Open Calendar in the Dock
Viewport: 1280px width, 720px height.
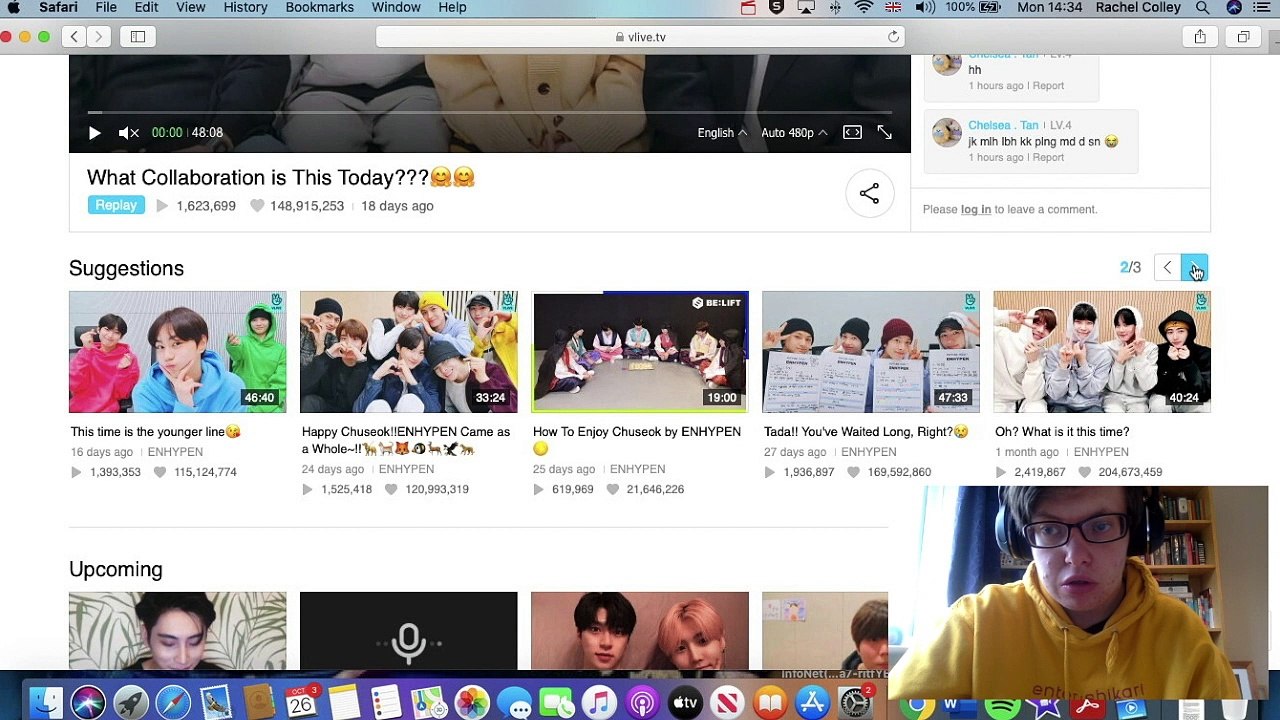[x=300, y=703]
